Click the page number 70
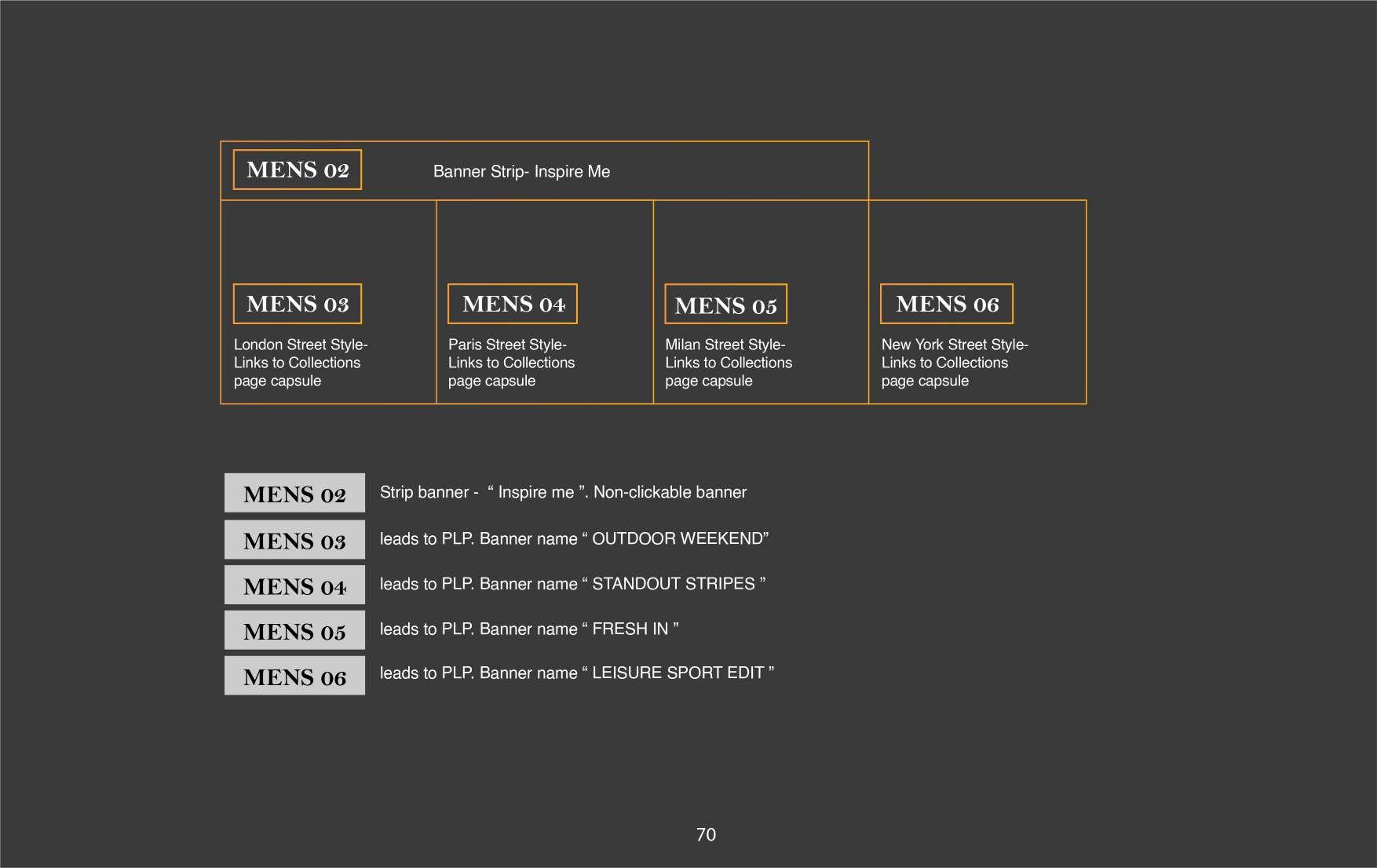The height and width of the screenshot is (868, 1377). (x=706, y=834)
